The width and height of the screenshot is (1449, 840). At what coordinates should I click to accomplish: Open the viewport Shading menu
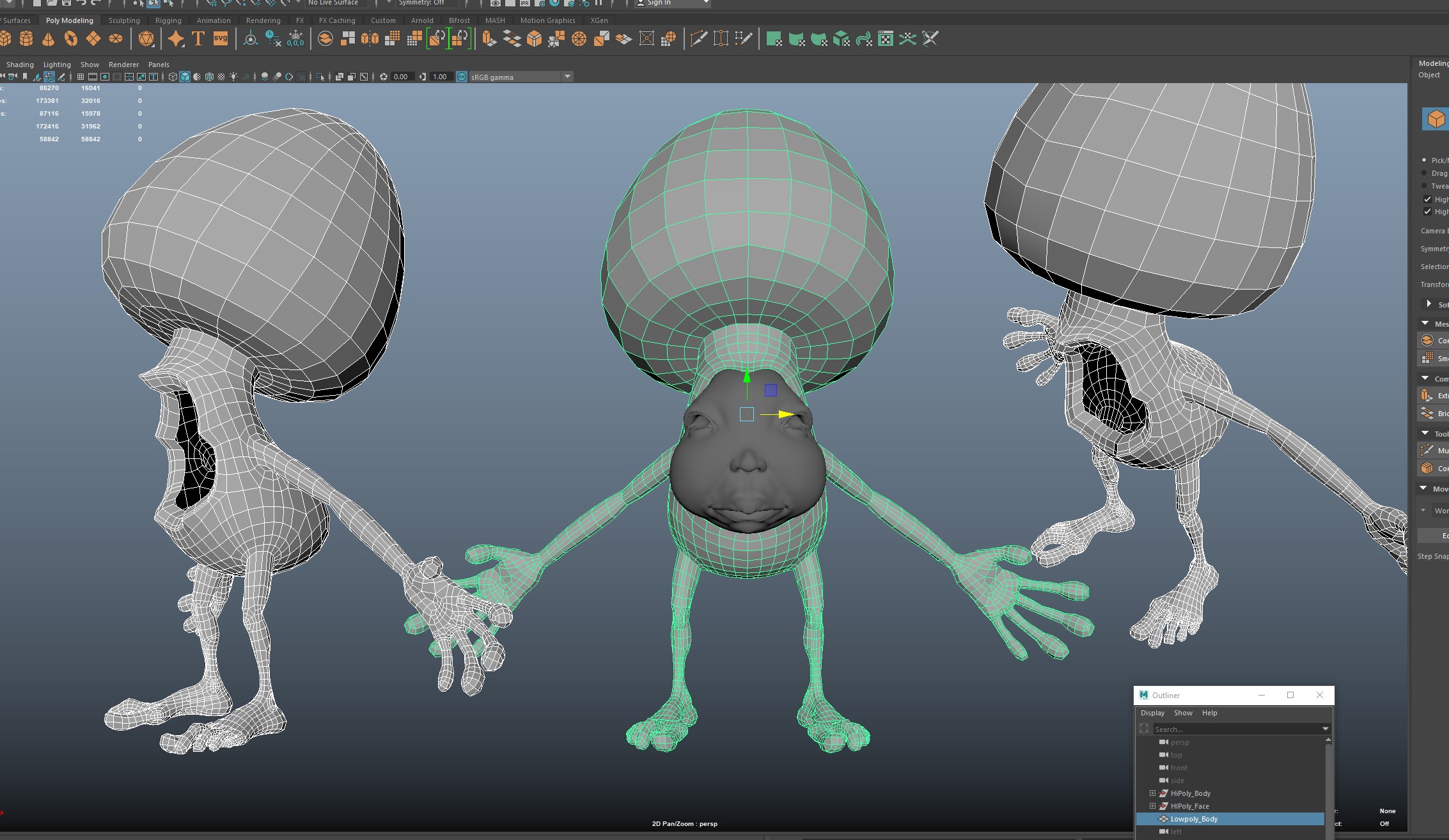click(x=20, y=65)
